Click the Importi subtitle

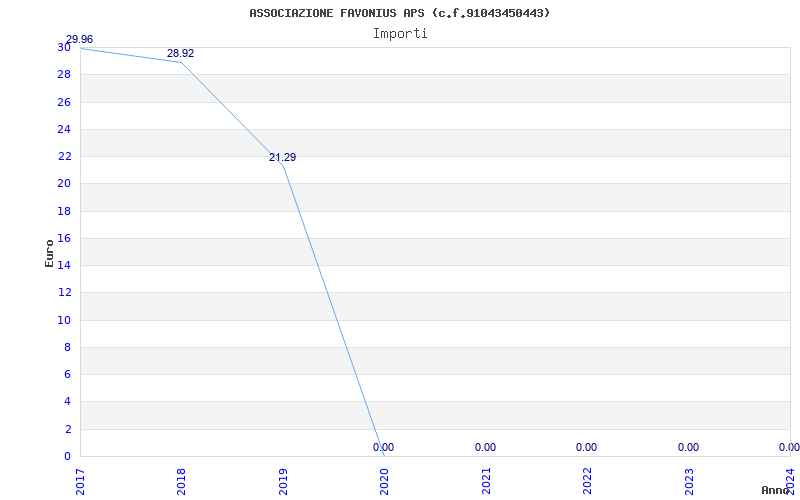click(x=400, y=34)
